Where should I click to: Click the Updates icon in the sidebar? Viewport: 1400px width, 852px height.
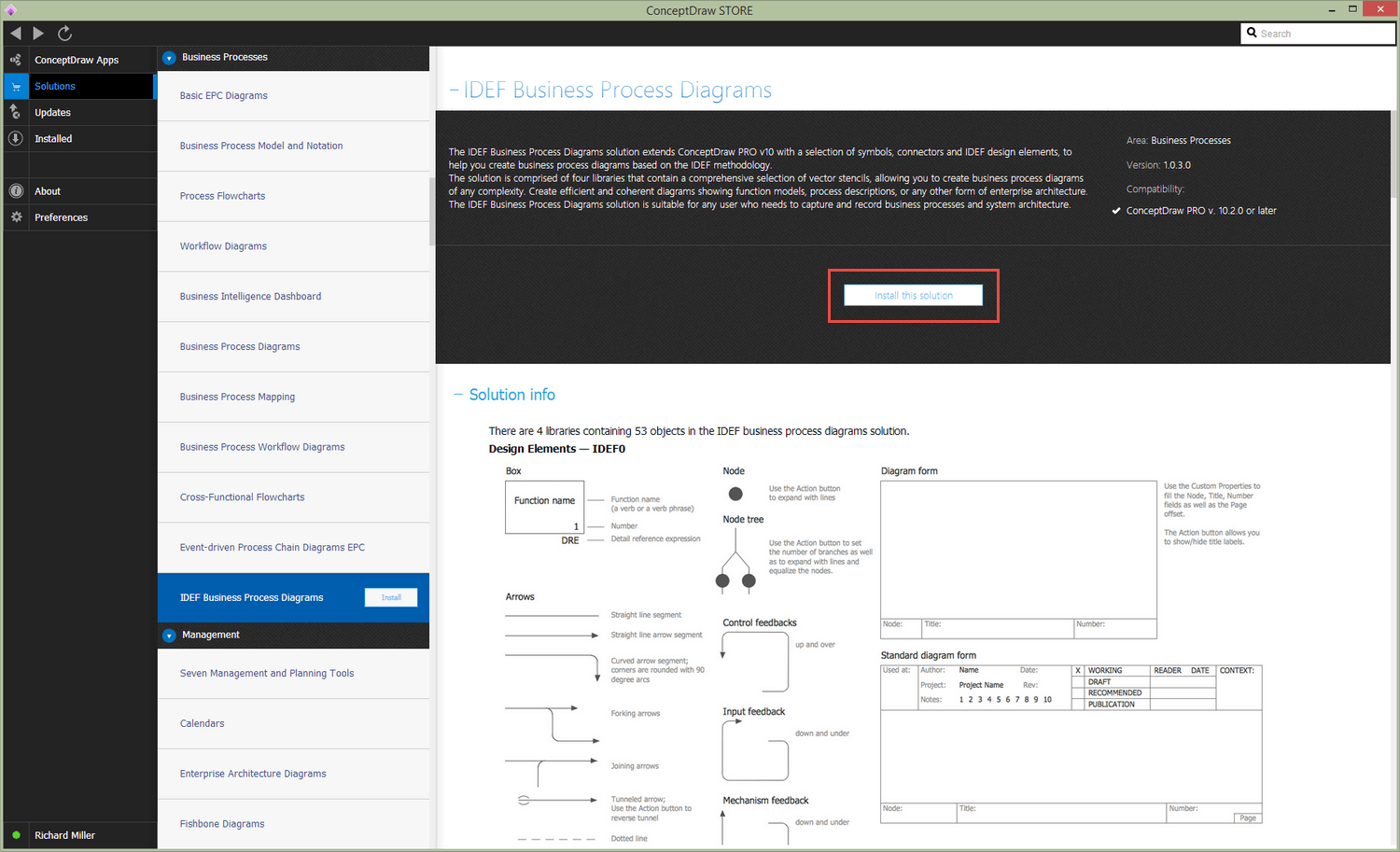16,112
